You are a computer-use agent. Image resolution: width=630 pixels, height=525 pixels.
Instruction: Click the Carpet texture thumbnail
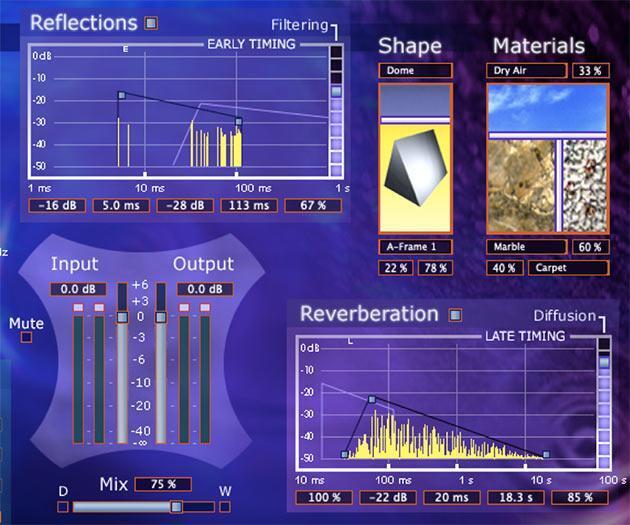(585, 186)
